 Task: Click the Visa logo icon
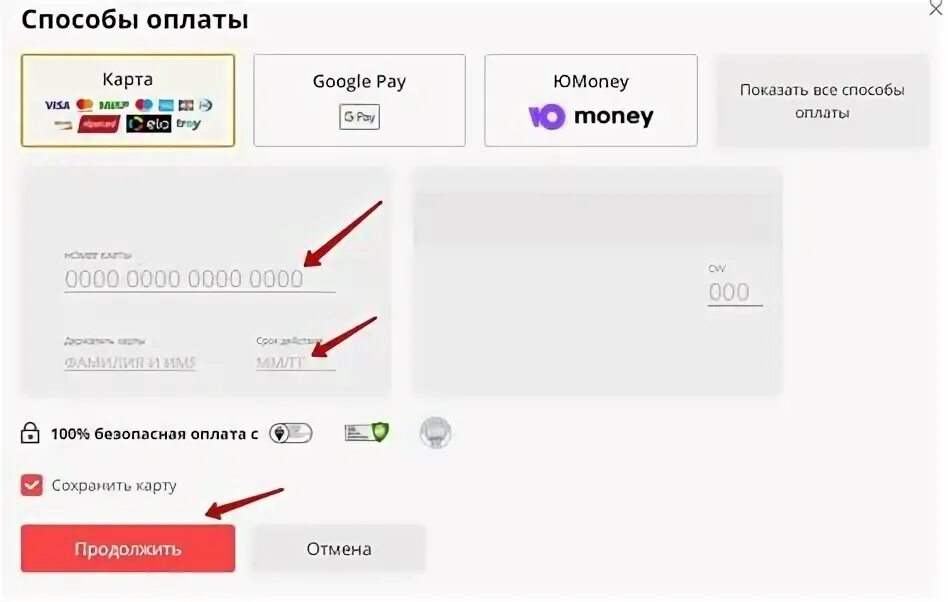click(57, 105)
